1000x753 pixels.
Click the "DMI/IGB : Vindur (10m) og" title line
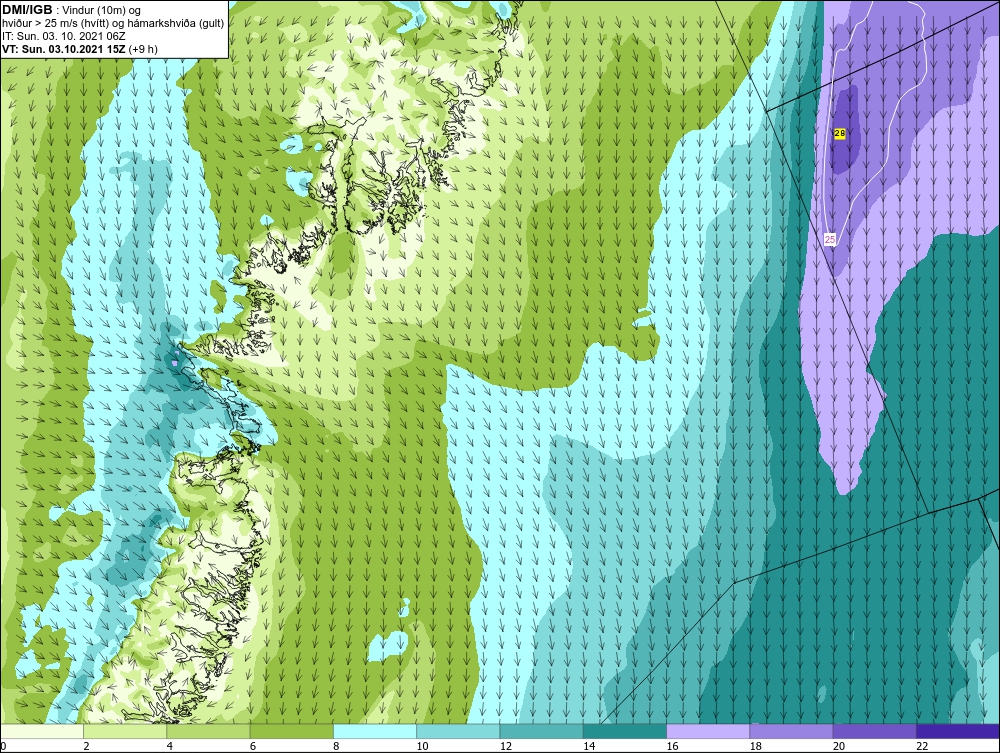tap(72, 10)
